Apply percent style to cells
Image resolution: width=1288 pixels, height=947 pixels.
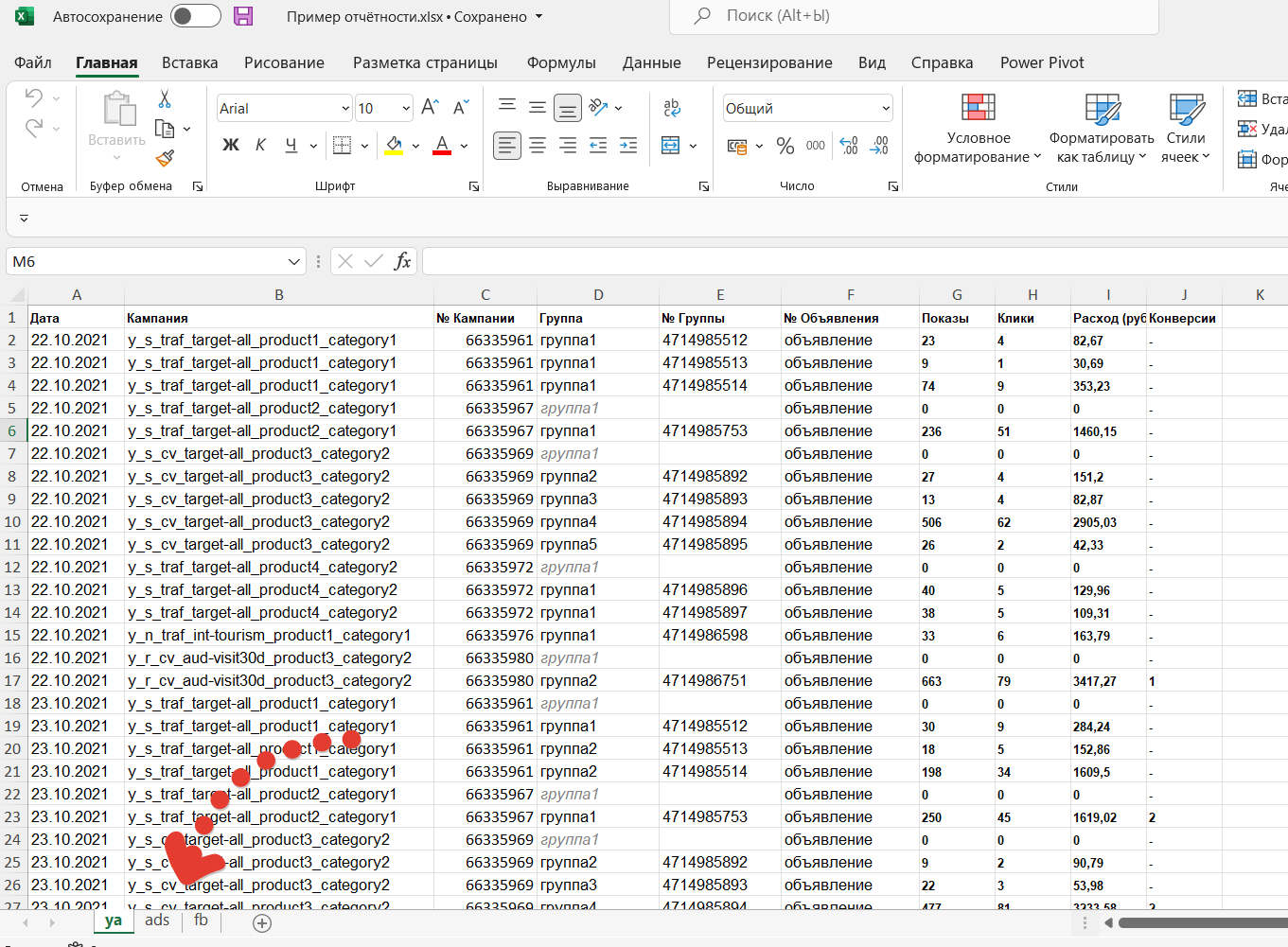[x=785, y=146]
